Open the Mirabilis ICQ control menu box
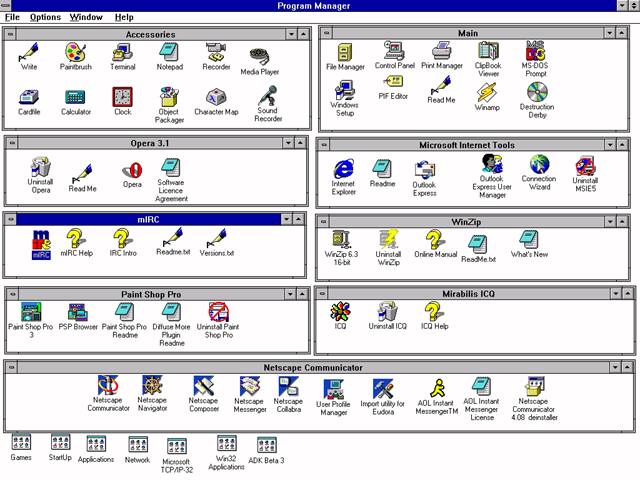The width and height of the screenshot is (640, 480). pos(322,293)
